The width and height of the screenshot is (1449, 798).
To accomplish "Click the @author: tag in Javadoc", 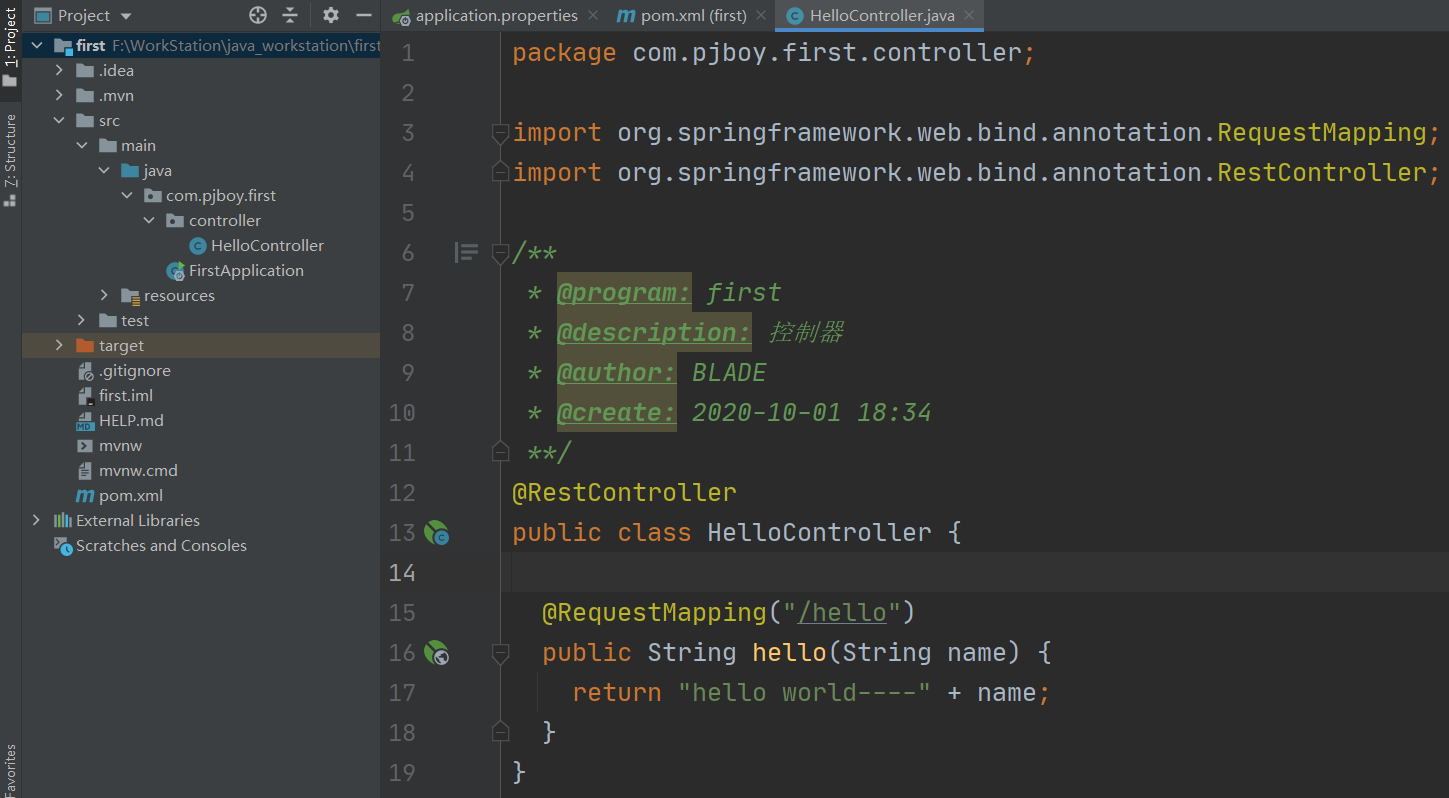I will click(x=617, y=372).
